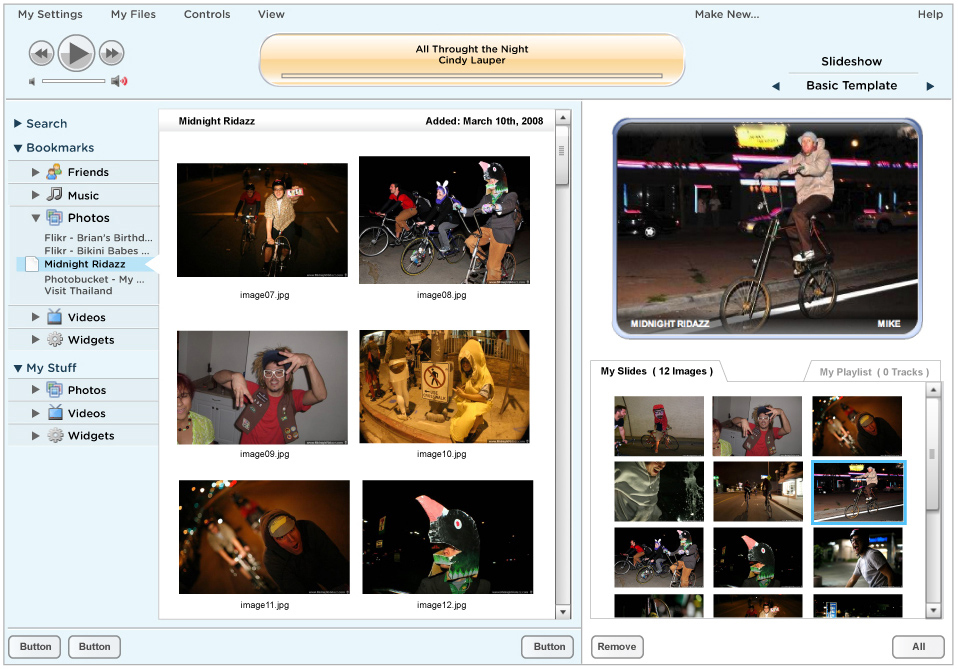Screen dimensions: 958x669
Task: Click the Remove button
Action: pos(616,647)
